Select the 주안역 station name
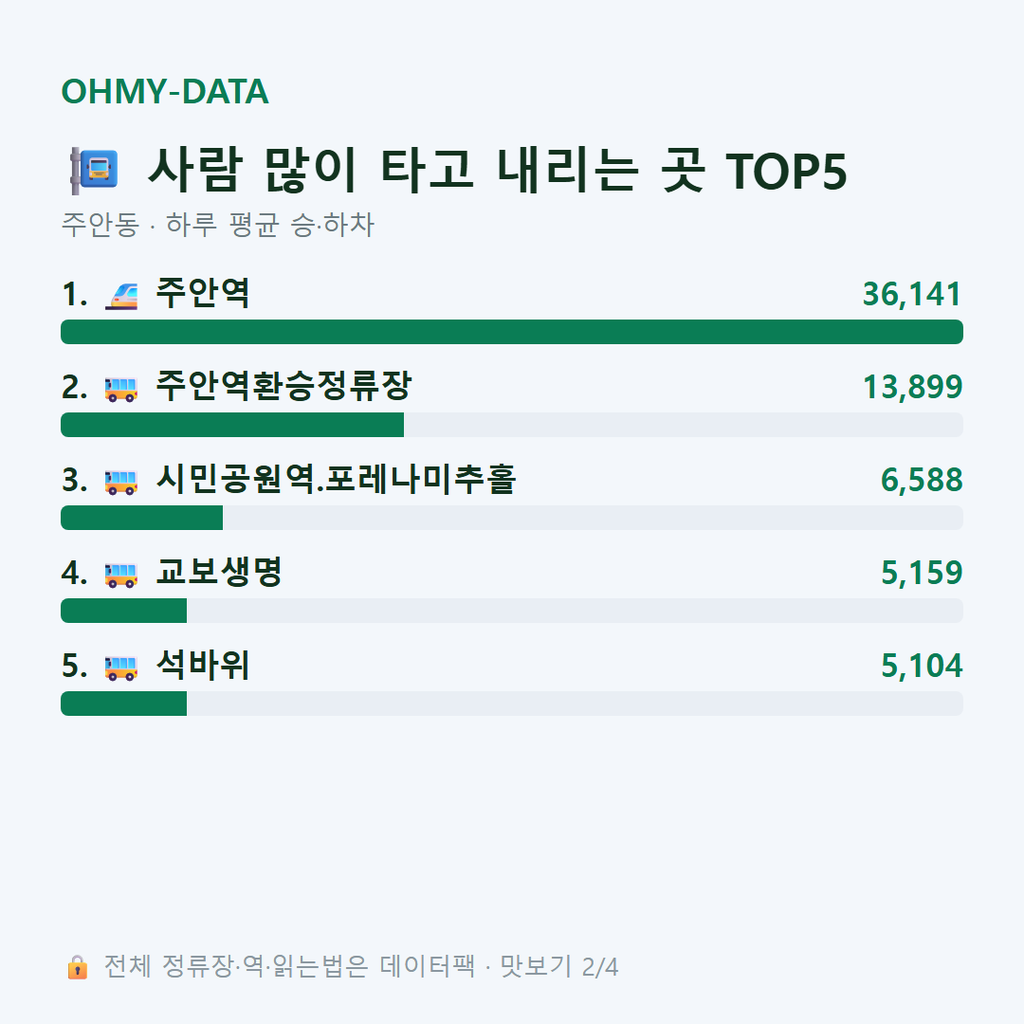The height and width of the screenshot is (1024, 1024). pyautogui.click(x=202, y=293)
